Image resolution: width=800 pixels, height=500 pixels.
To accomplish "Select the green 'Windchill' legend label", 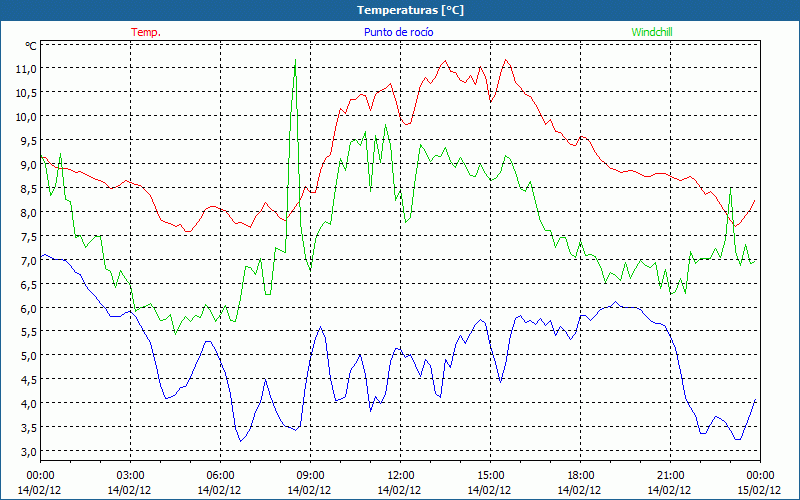I will [652, 32].
